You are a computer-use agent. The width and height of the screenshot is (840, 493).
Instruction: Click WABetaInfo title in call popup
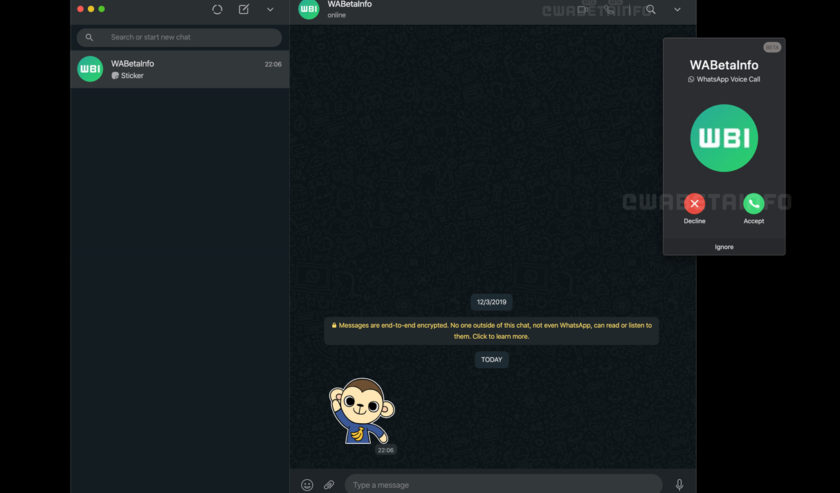[x=724, y=65]
